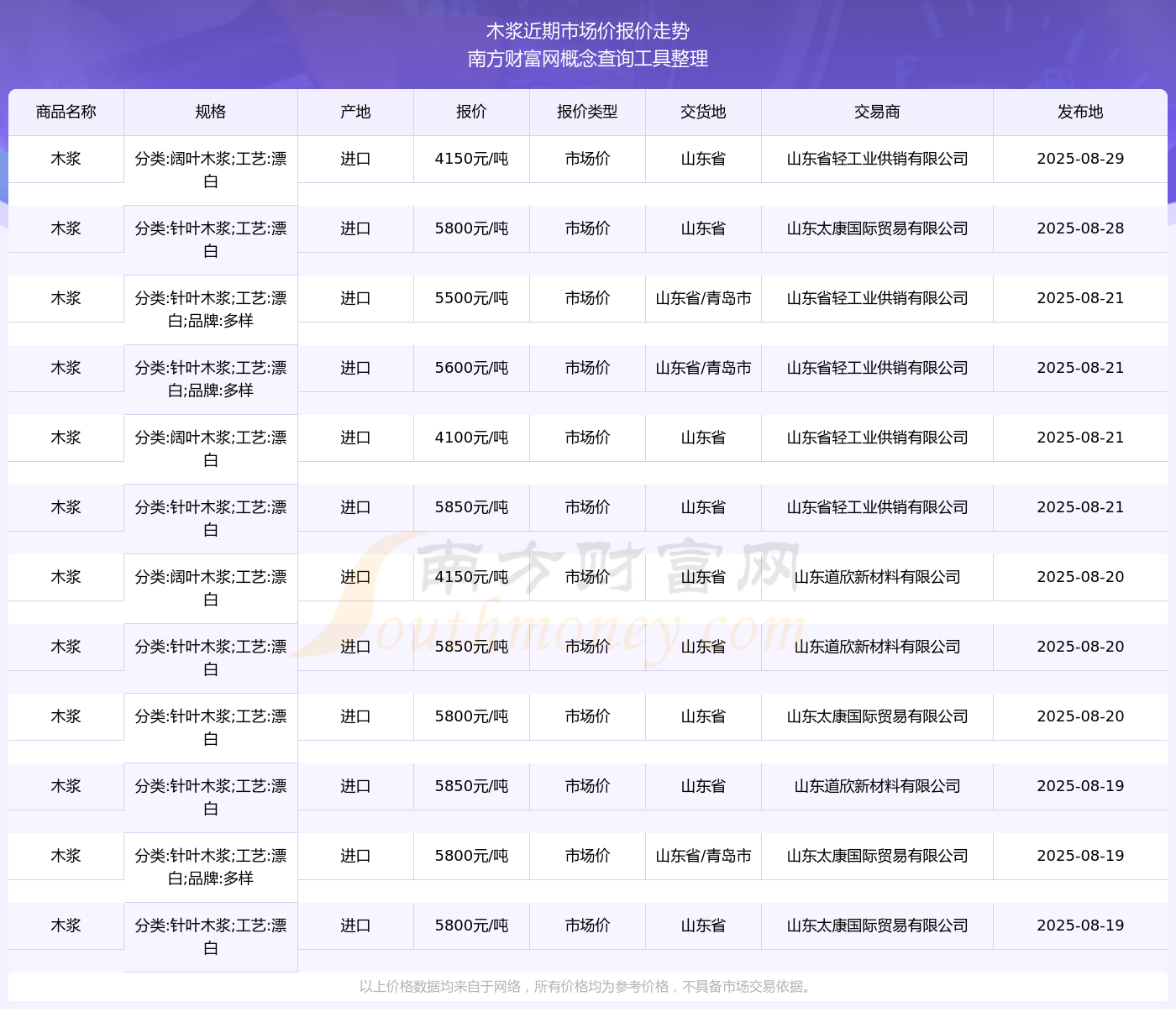Click the 规格 column header

[211, 113]
